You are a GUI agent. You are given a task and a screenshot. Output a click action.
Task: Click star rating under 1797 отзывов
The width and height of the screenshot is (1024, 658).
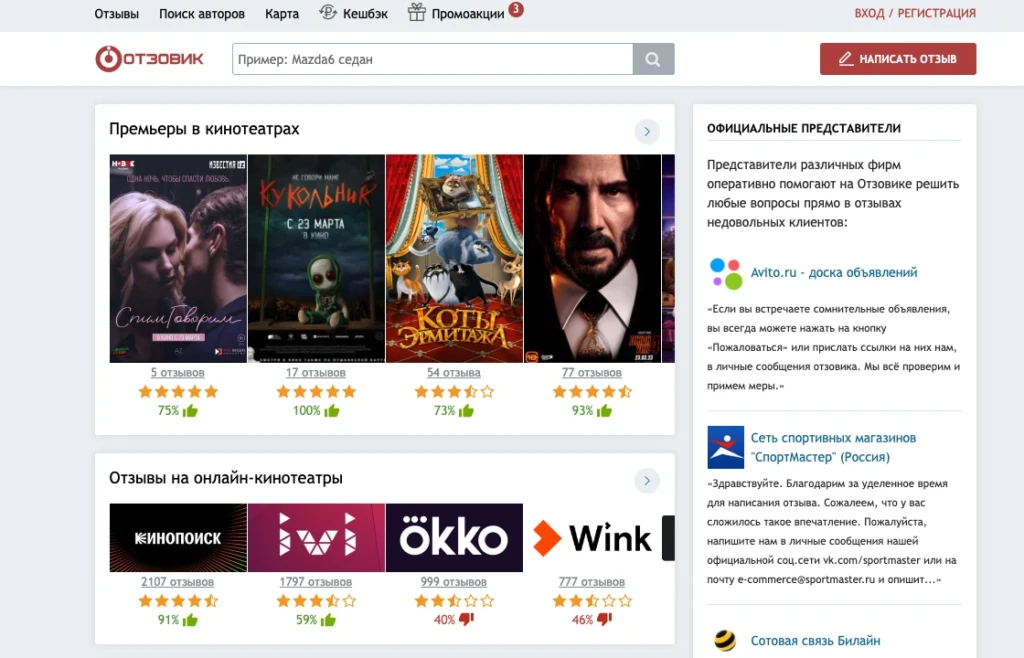pos(316,601)
